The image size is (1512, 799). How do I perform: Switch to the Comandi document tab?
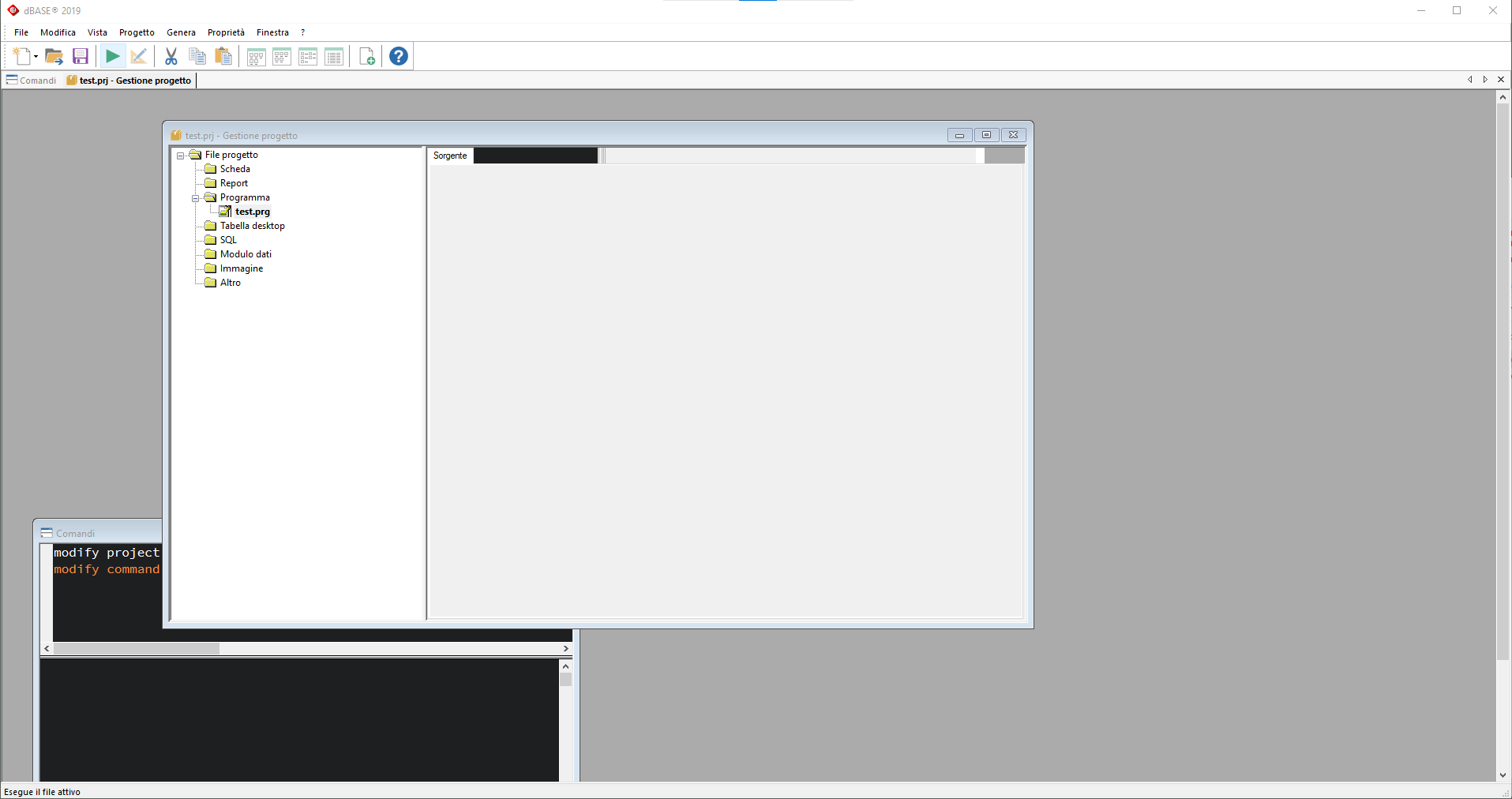click(x=32, y=81)
